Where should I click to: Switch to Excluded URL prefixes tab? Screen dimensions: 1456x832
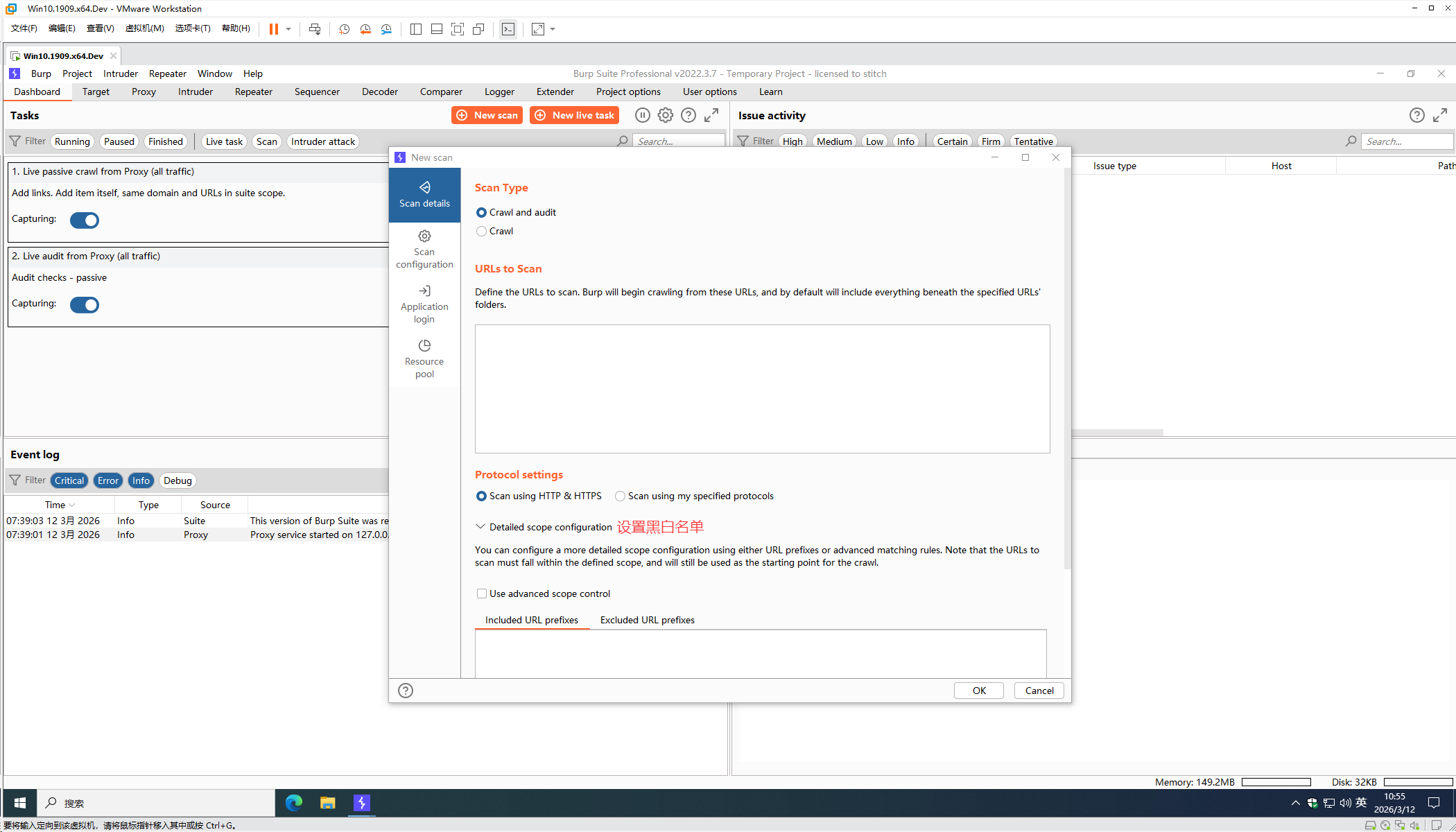pyautogui.click(x=647, y=620)
